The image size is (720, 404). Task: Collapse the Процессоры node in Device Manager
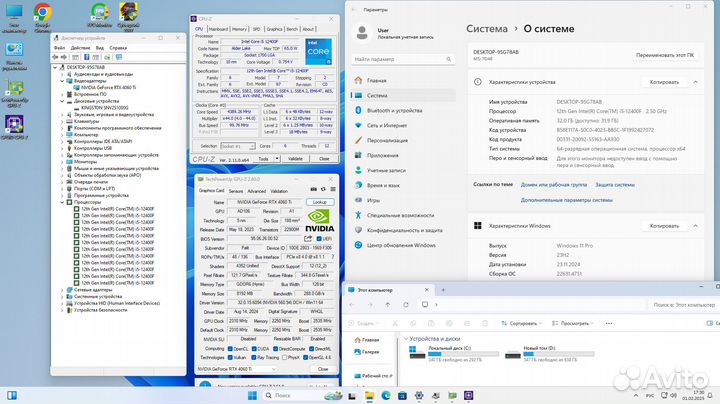62,202
